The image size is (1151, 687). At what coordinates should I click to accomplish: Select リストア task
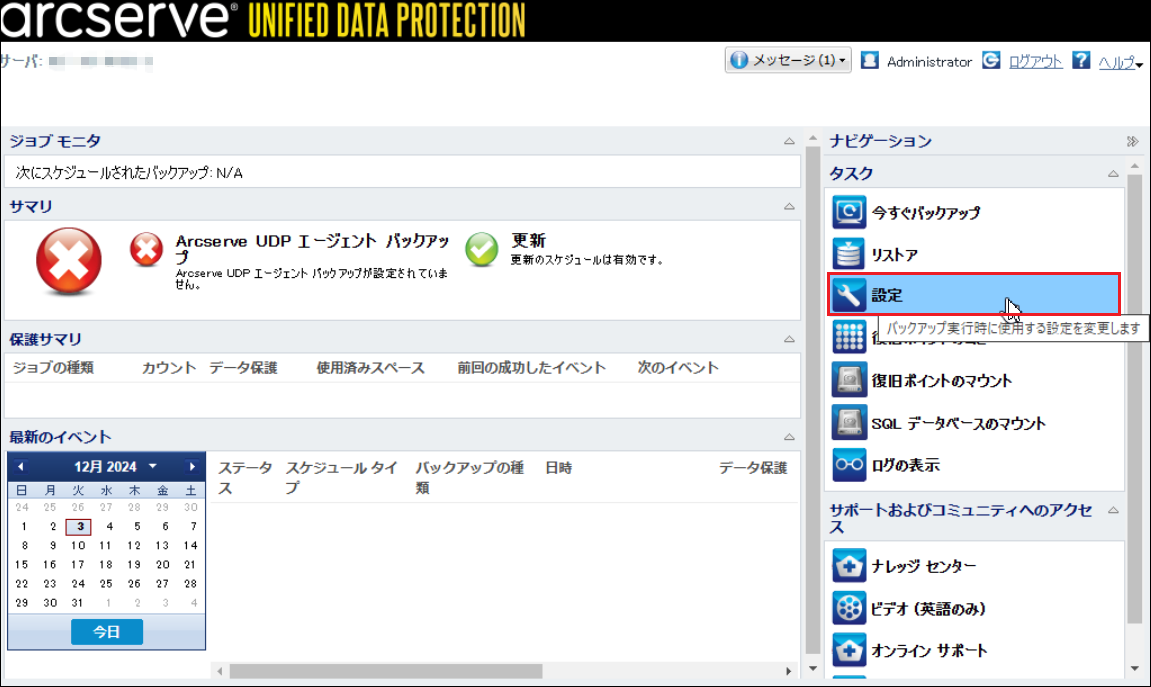(894, 255)
